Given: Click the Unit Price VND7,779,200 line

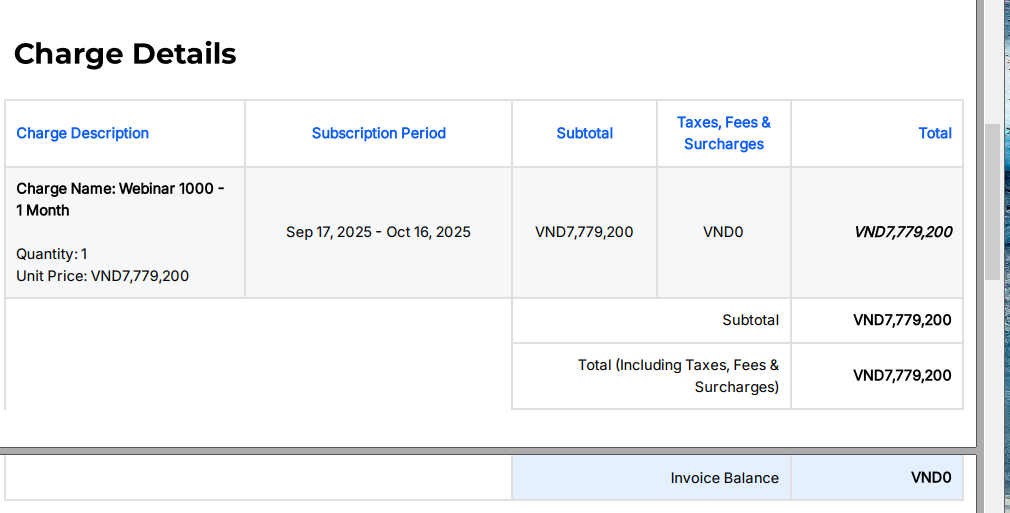Looking at the screenshot, I should (103, 276).
